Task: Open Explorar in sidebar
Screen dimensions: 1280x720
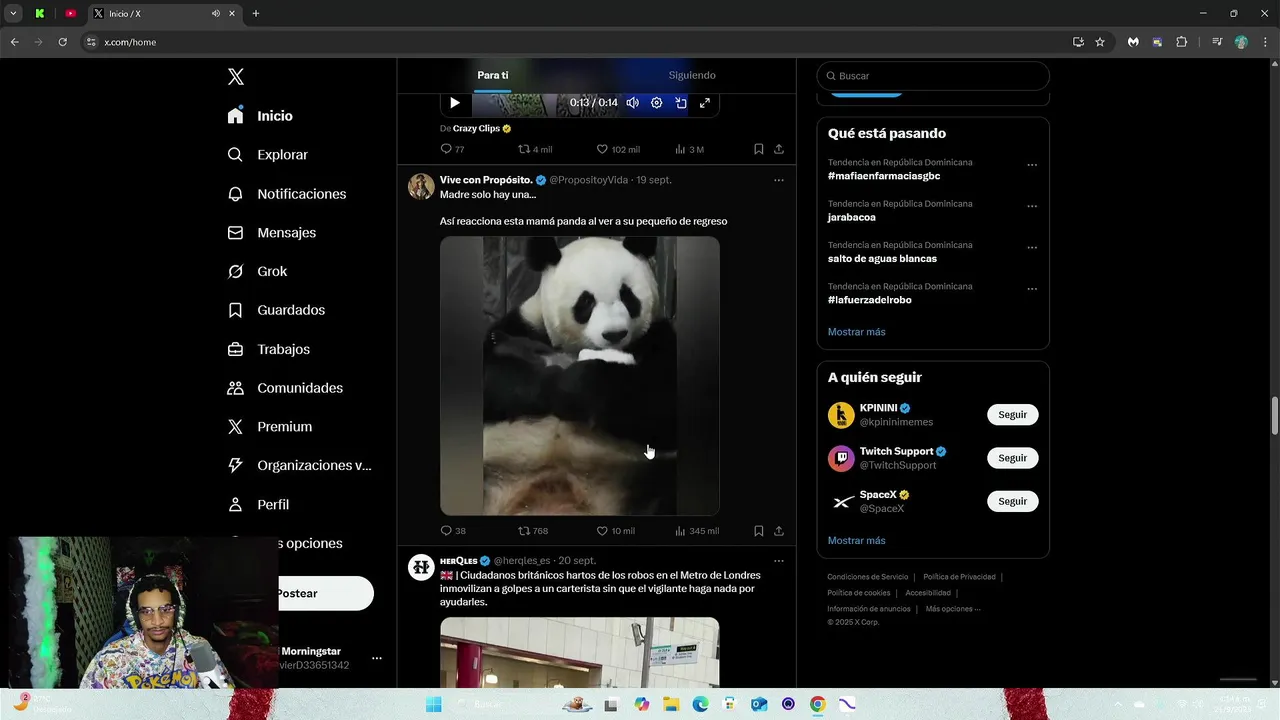Action: (x=267, y=155)
